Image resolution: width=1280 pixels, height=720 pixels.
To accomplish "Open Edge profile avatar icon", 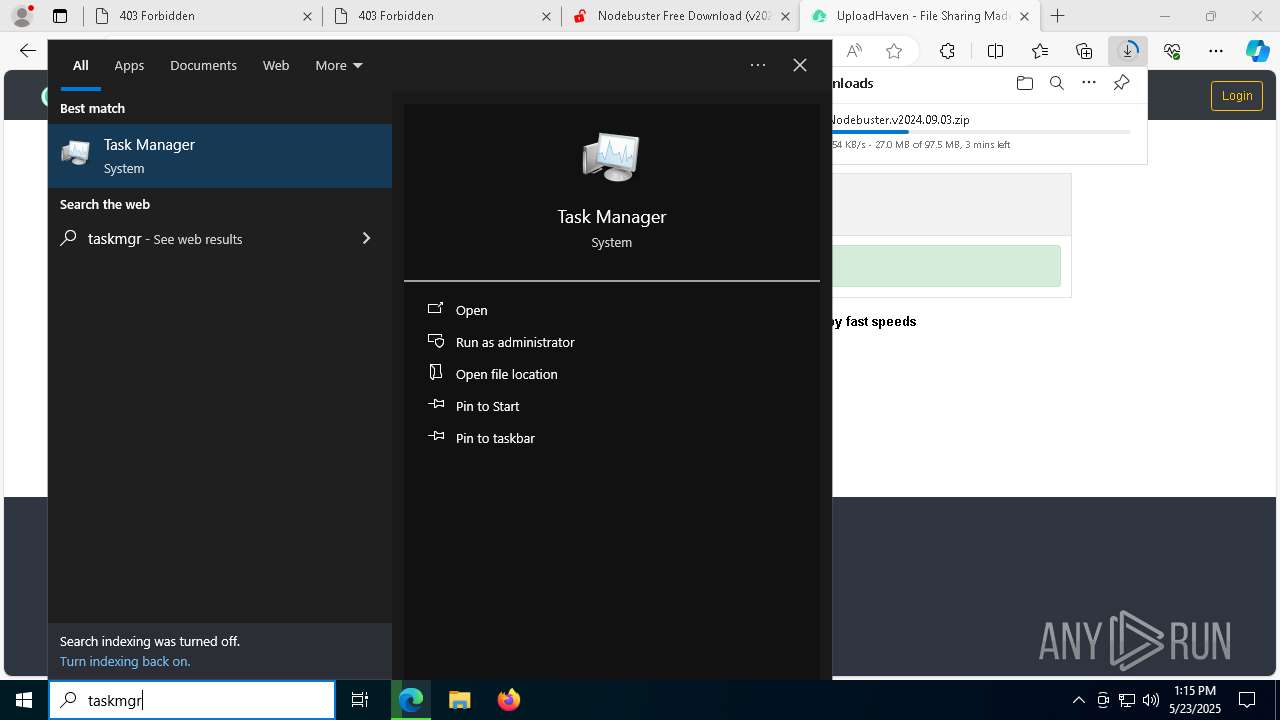I will tap(22, 16).
